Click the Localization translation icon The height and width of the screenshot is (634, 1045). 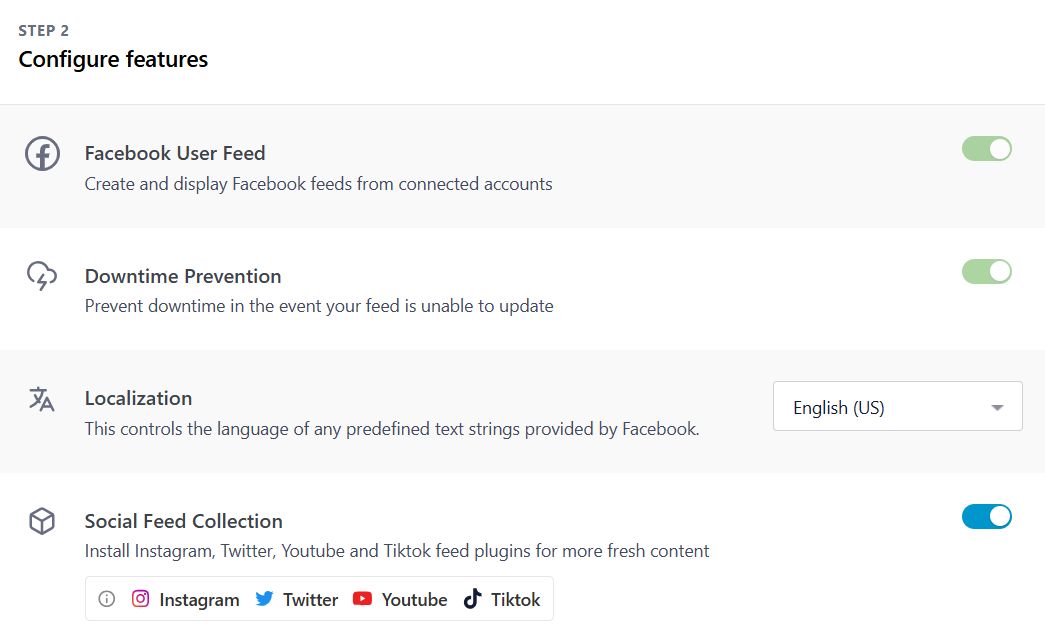[41, 400]
